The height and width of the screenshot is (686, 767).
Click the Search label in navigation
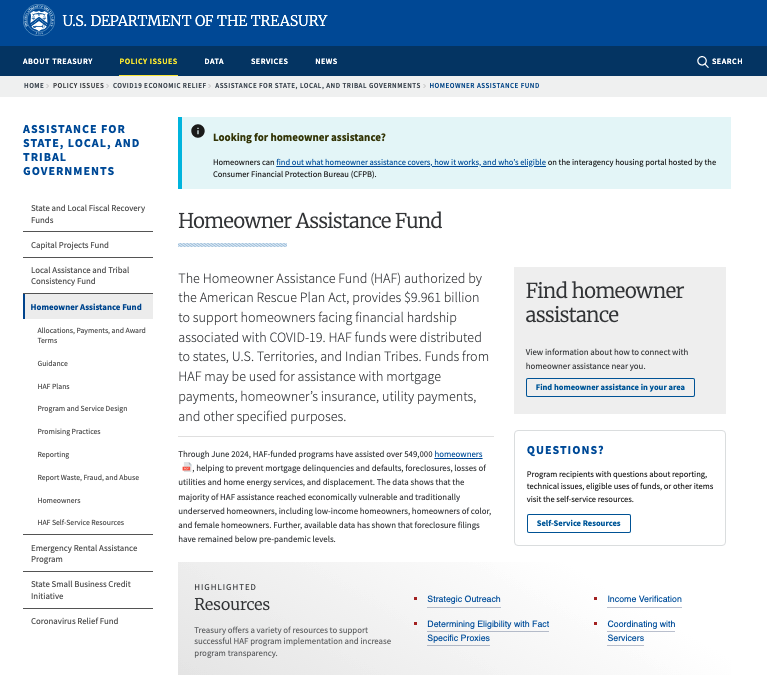pyautogui.click(x=727, y=62)
